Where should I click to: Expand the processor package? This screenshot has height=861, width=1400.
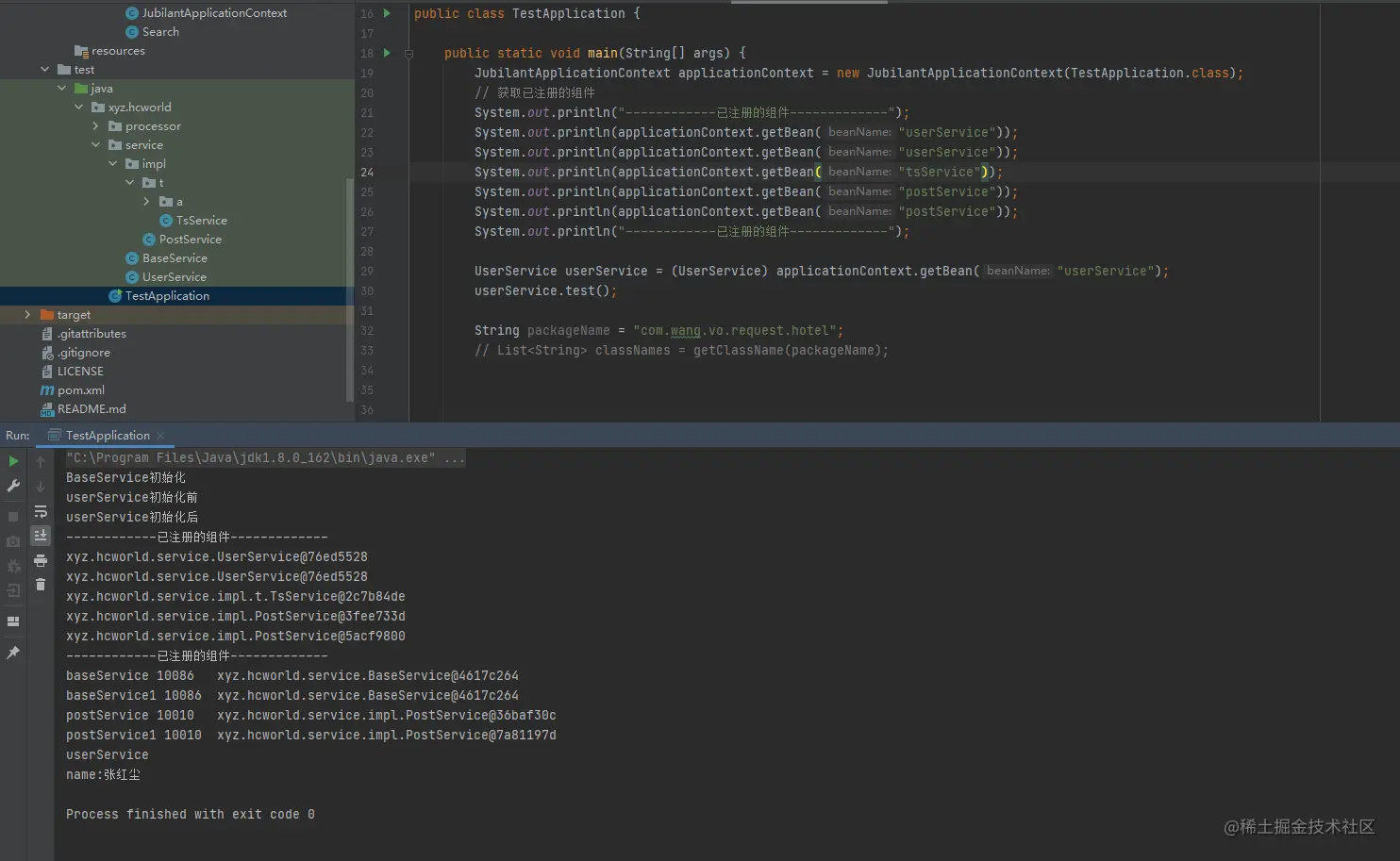click(x=95, y=126)
